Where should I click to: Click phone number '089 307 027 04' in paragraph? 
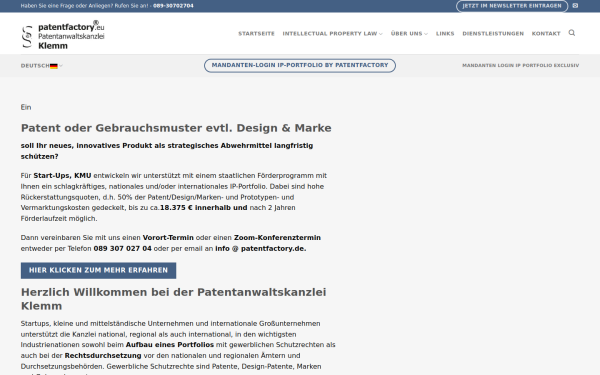pos(122,248)
